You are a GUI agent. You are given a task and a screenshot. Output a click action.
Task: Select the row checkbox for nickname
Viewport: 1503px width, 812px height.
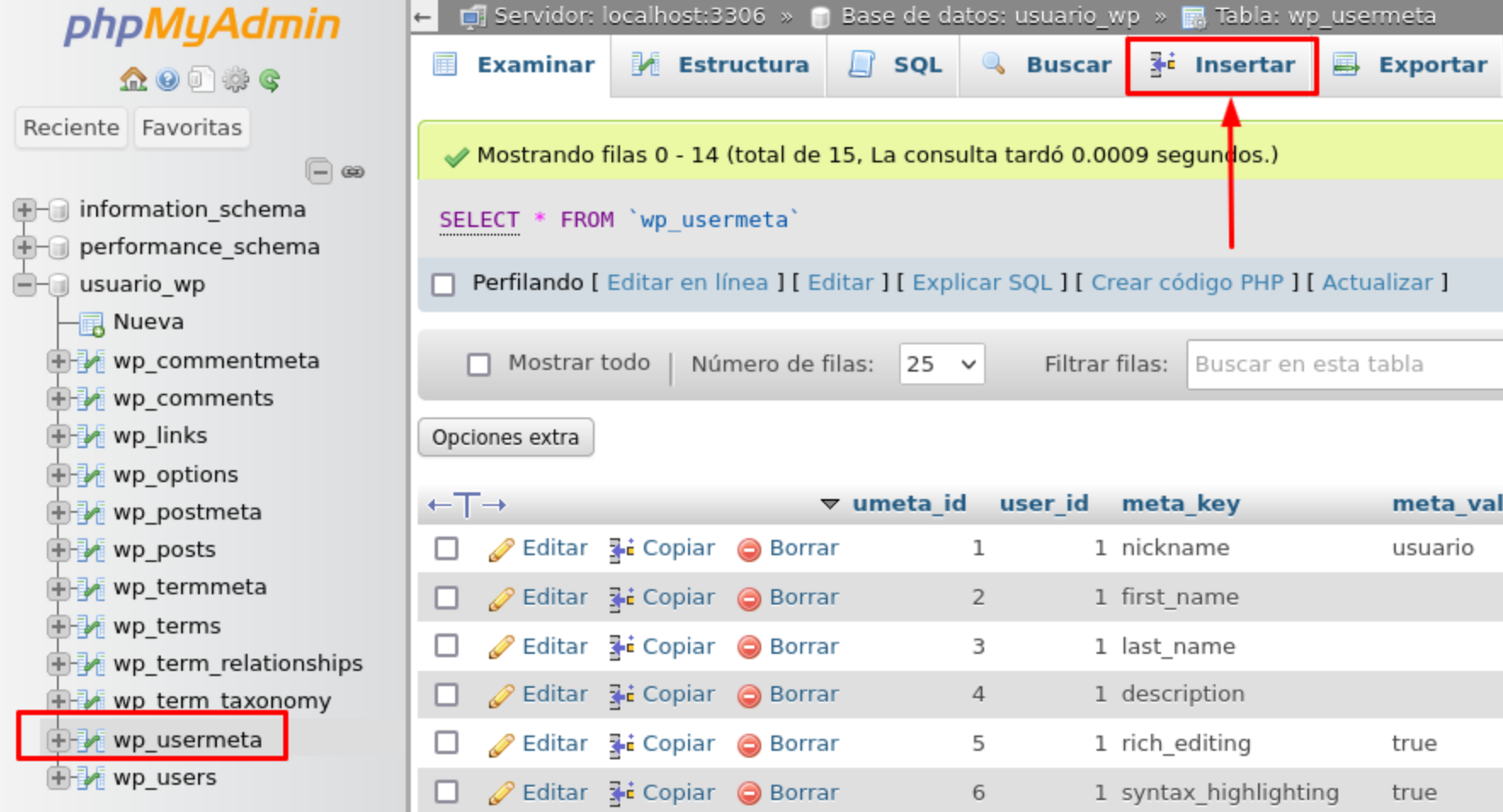447,548
